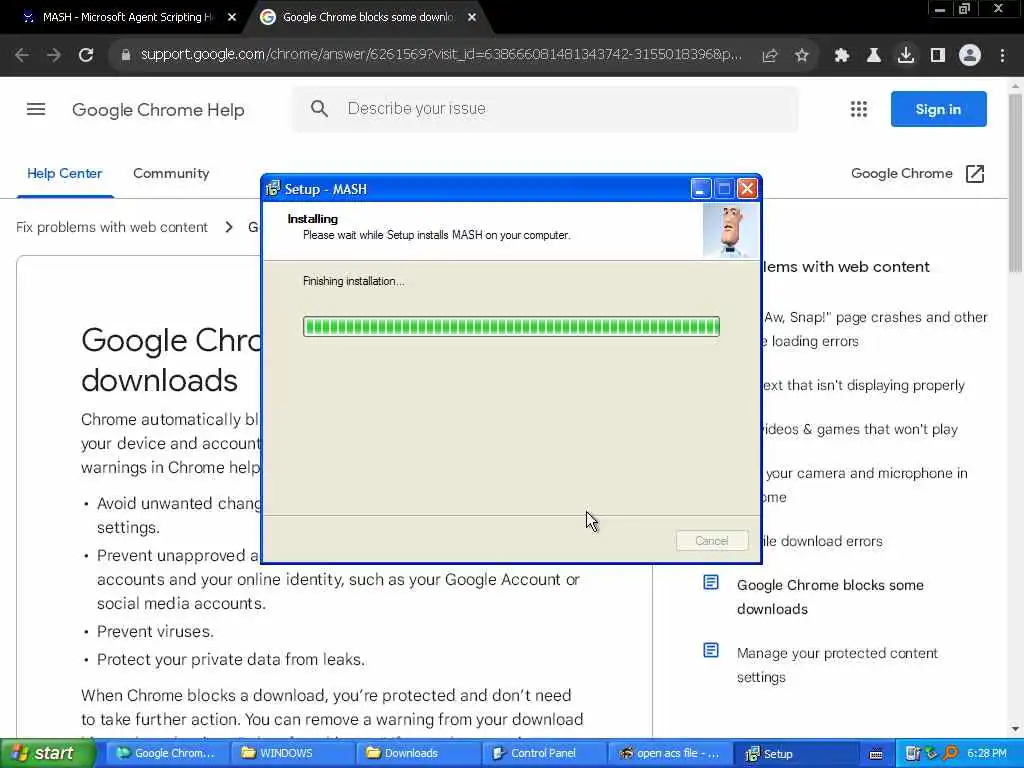Screen dimensions: 1024x768
Task: Click the breadcrumb chevron after Fix problems
Action: click(229, 227)
